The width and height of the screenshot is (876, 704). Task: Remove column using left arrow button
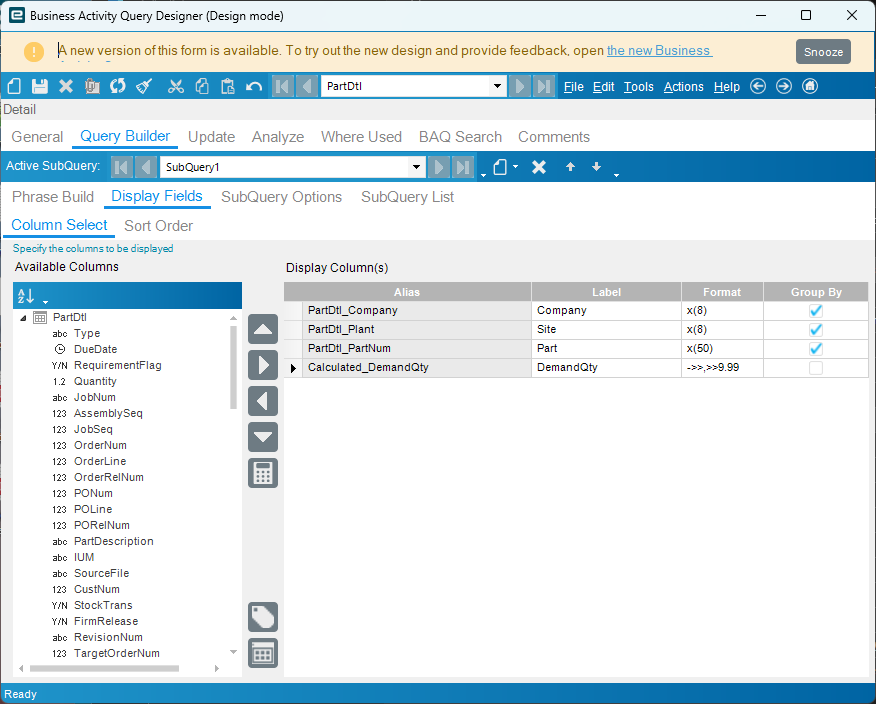click(x=263, y=401)
